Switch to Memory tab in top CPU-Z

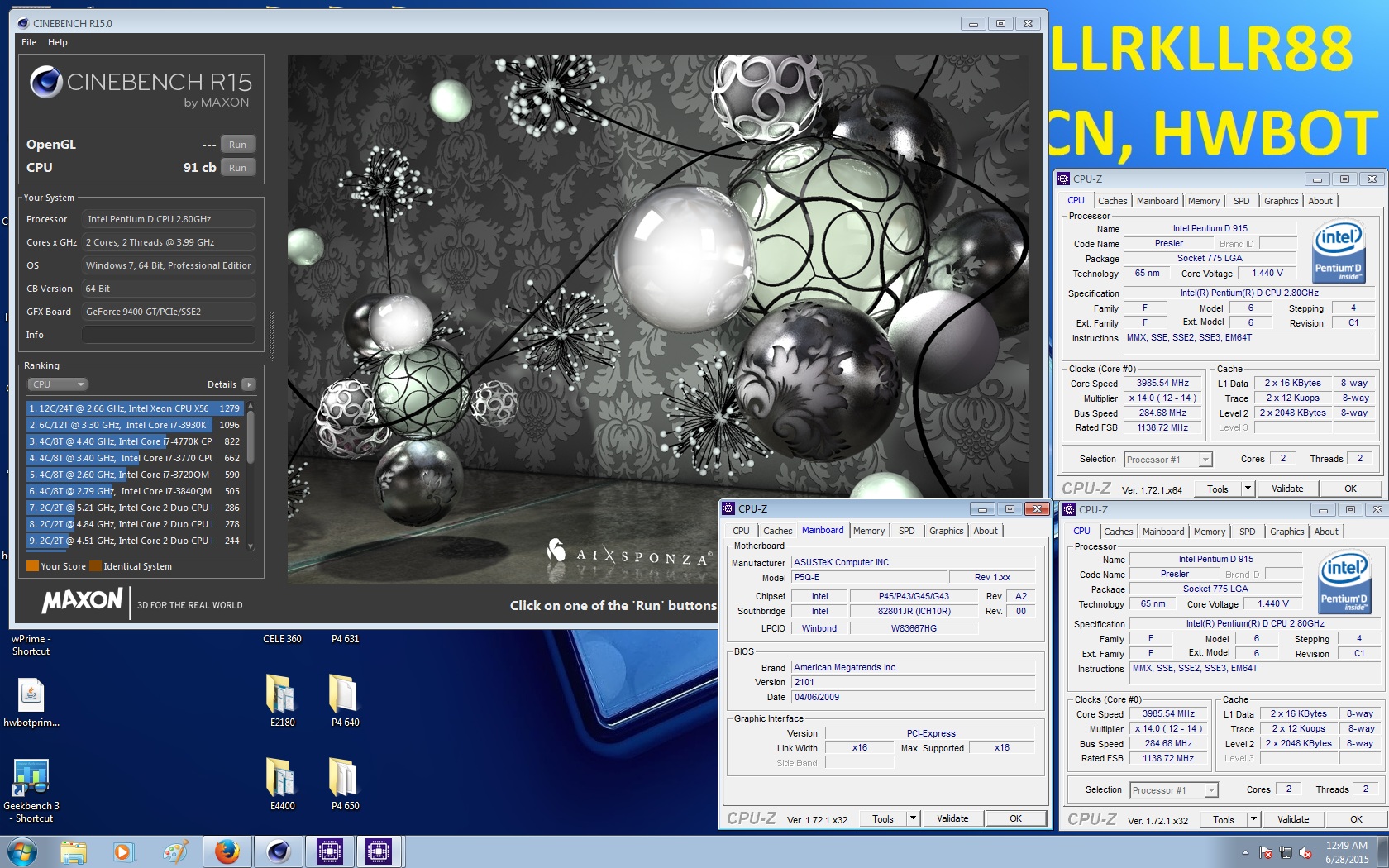(1203, 201)
